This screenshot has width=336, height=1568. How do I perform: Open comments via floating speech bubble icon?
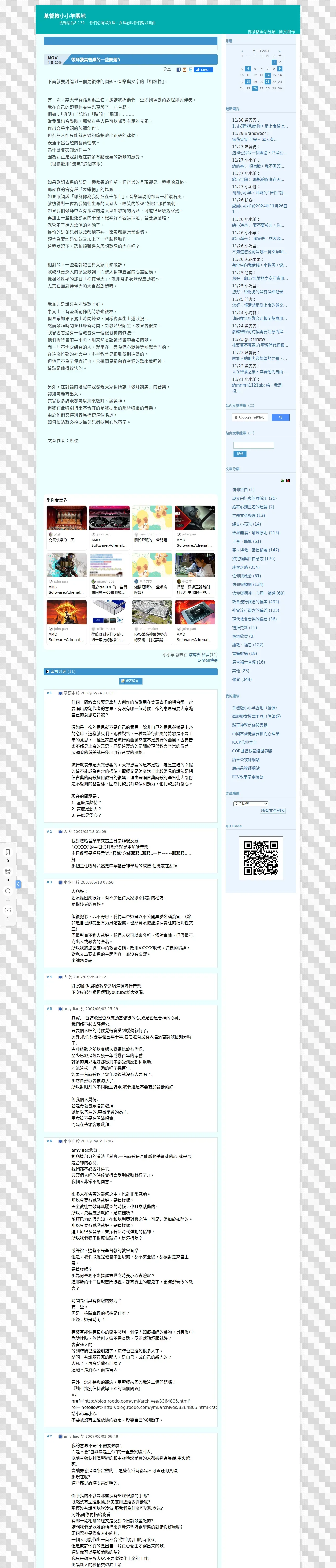pyautogui.click(x=8, y=891)
